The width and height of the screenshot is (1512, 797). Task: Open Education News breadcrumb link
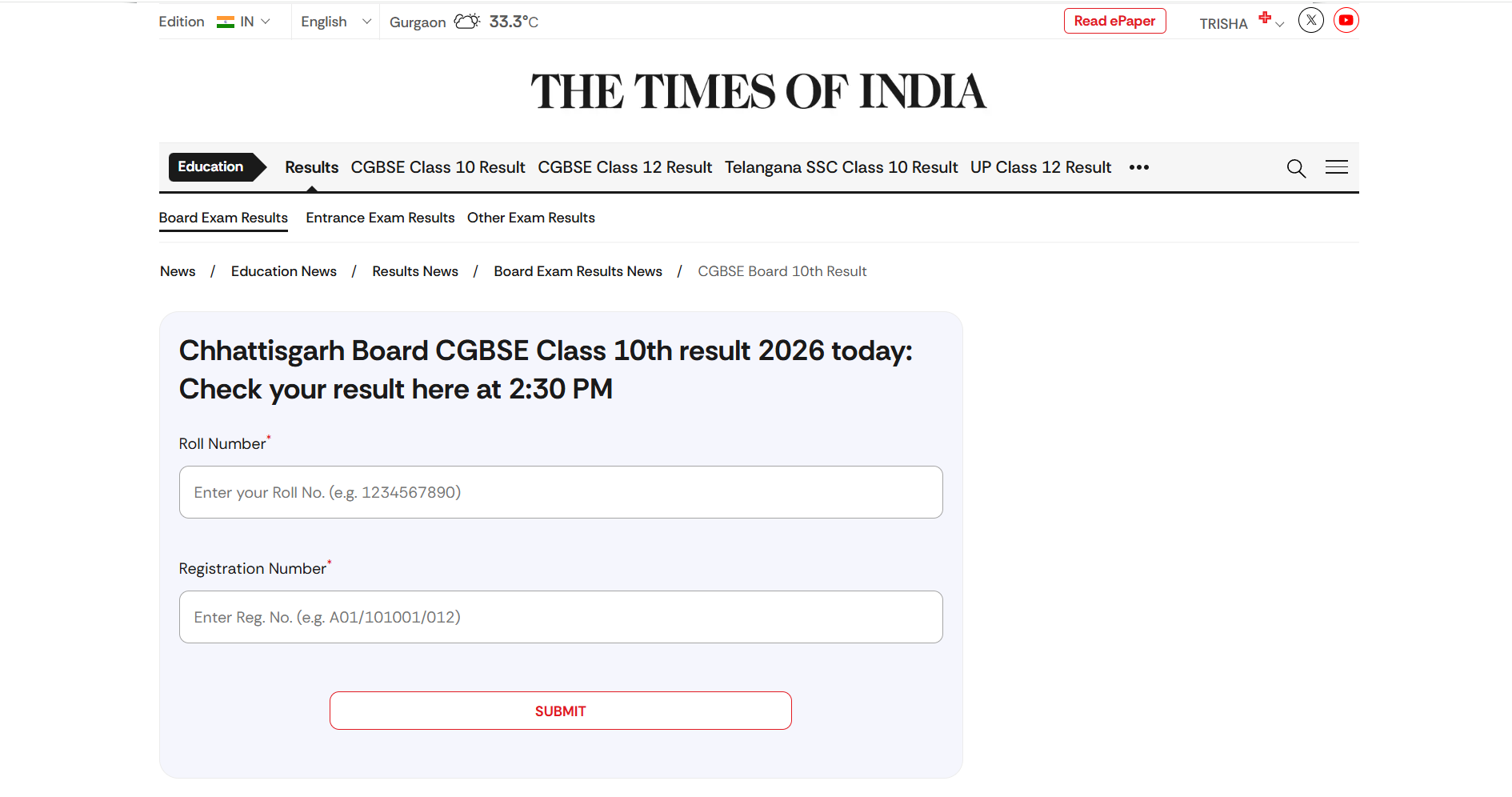tap(284, 271)
